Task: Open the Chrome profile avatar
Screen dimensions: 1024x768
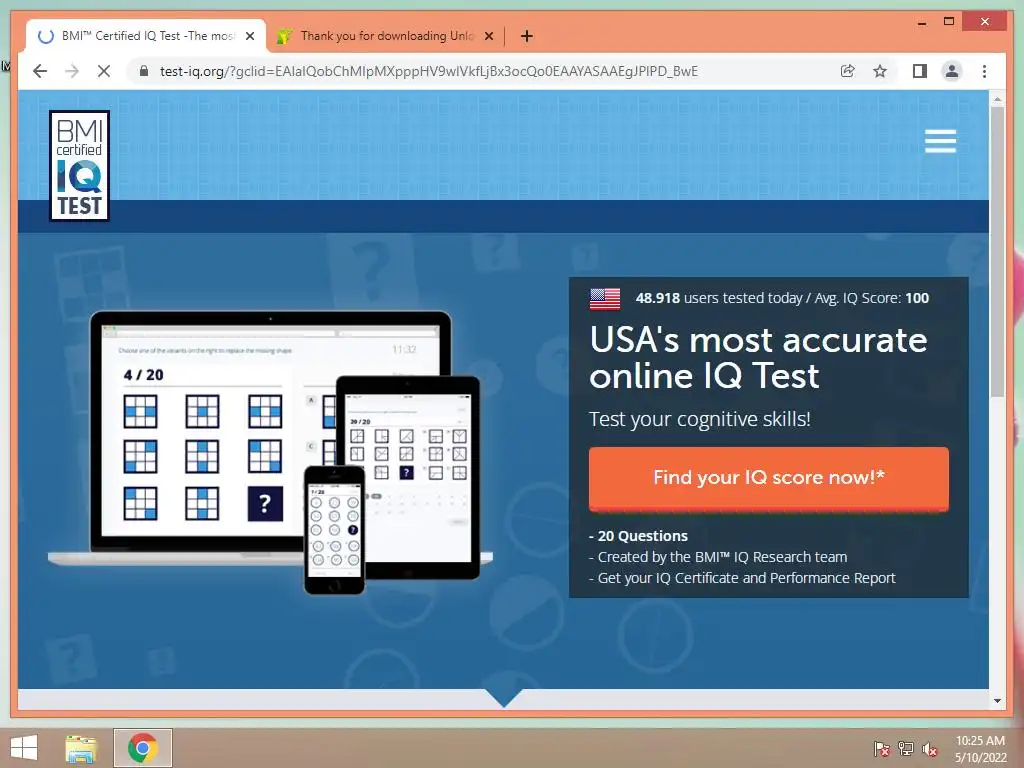Action: coord(952,71)
